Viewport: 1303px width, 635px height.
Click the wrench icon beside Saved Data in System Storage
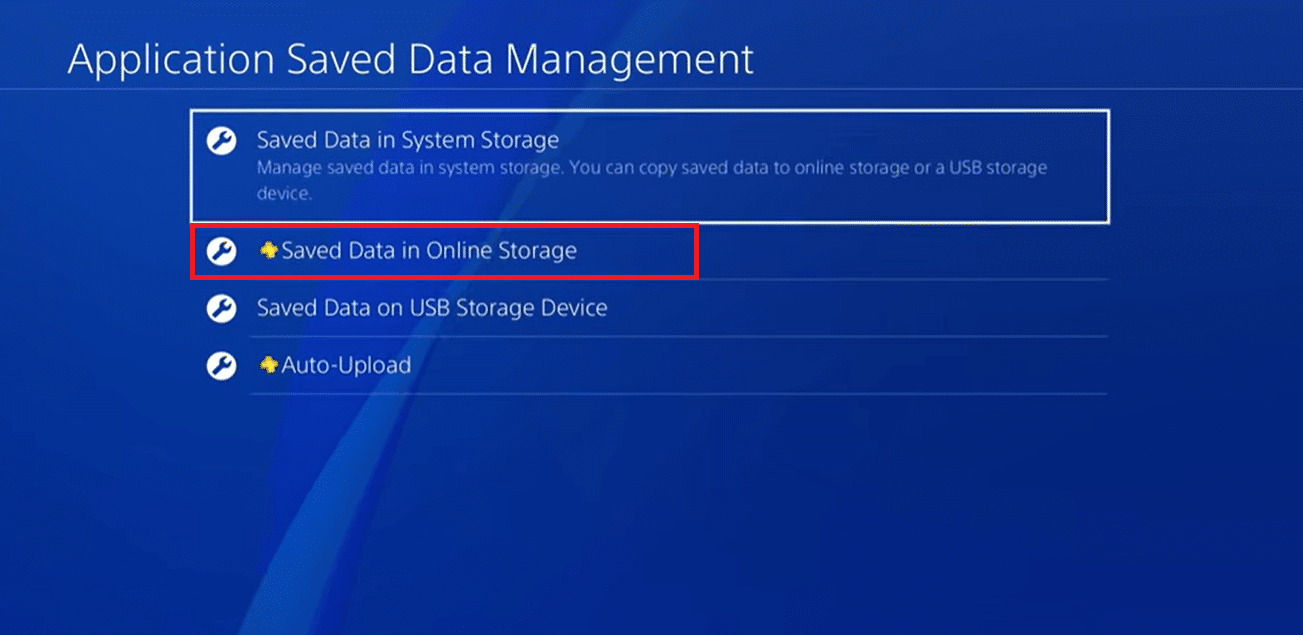220,140
